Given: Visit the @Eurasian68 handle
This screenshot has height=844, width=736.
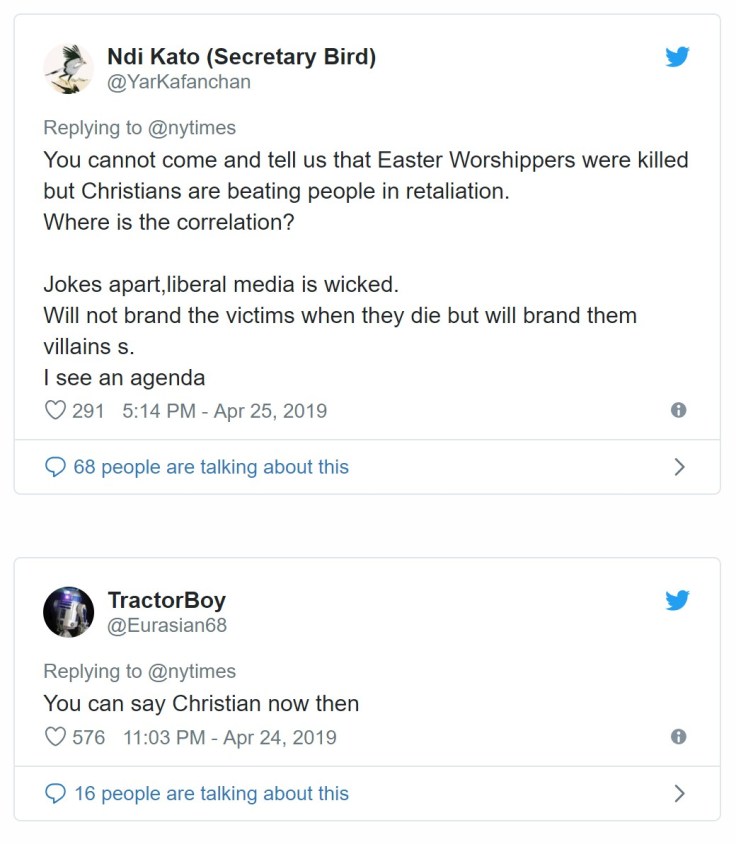Looking at the screenshot, I should tap(166, 625).
